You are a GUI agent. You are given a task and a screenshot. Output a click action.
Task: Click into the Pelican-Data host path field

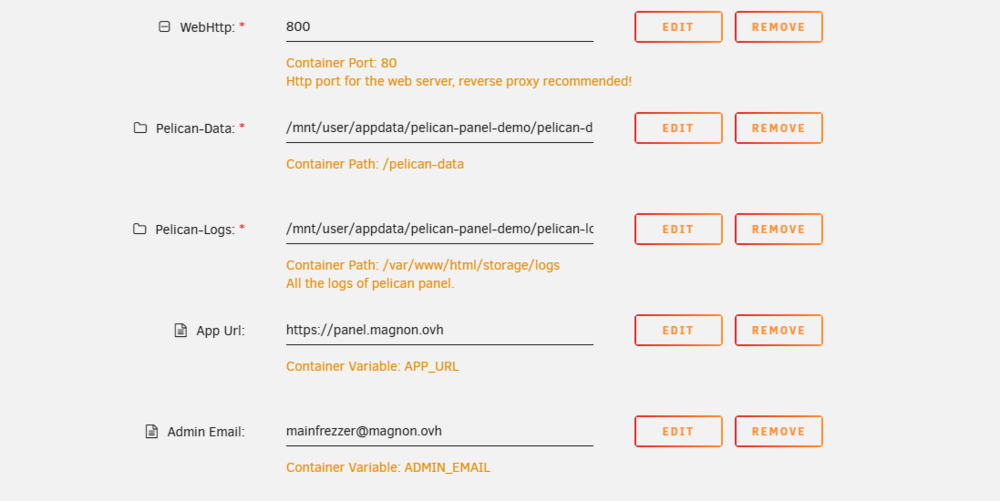point(439,128)
